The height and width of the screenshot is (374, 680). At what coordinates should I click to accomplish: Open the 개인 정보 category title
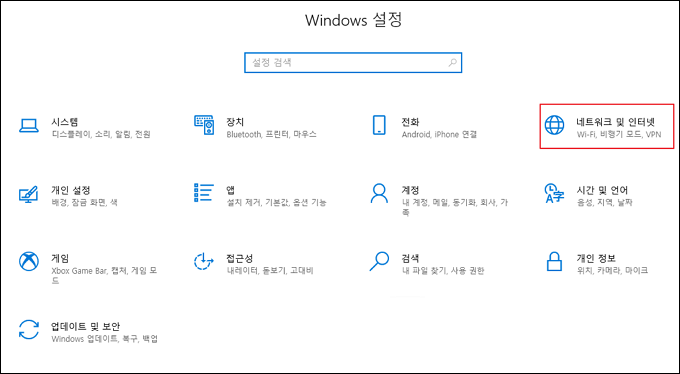pyautogui.click(x=596, y=258)
